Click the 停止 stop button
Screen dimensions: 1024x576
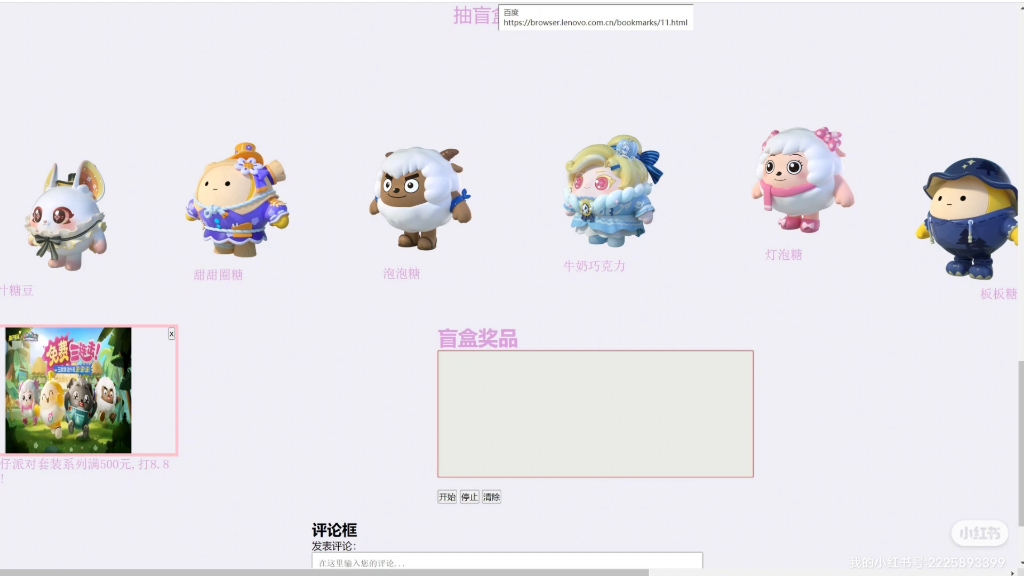469,496
